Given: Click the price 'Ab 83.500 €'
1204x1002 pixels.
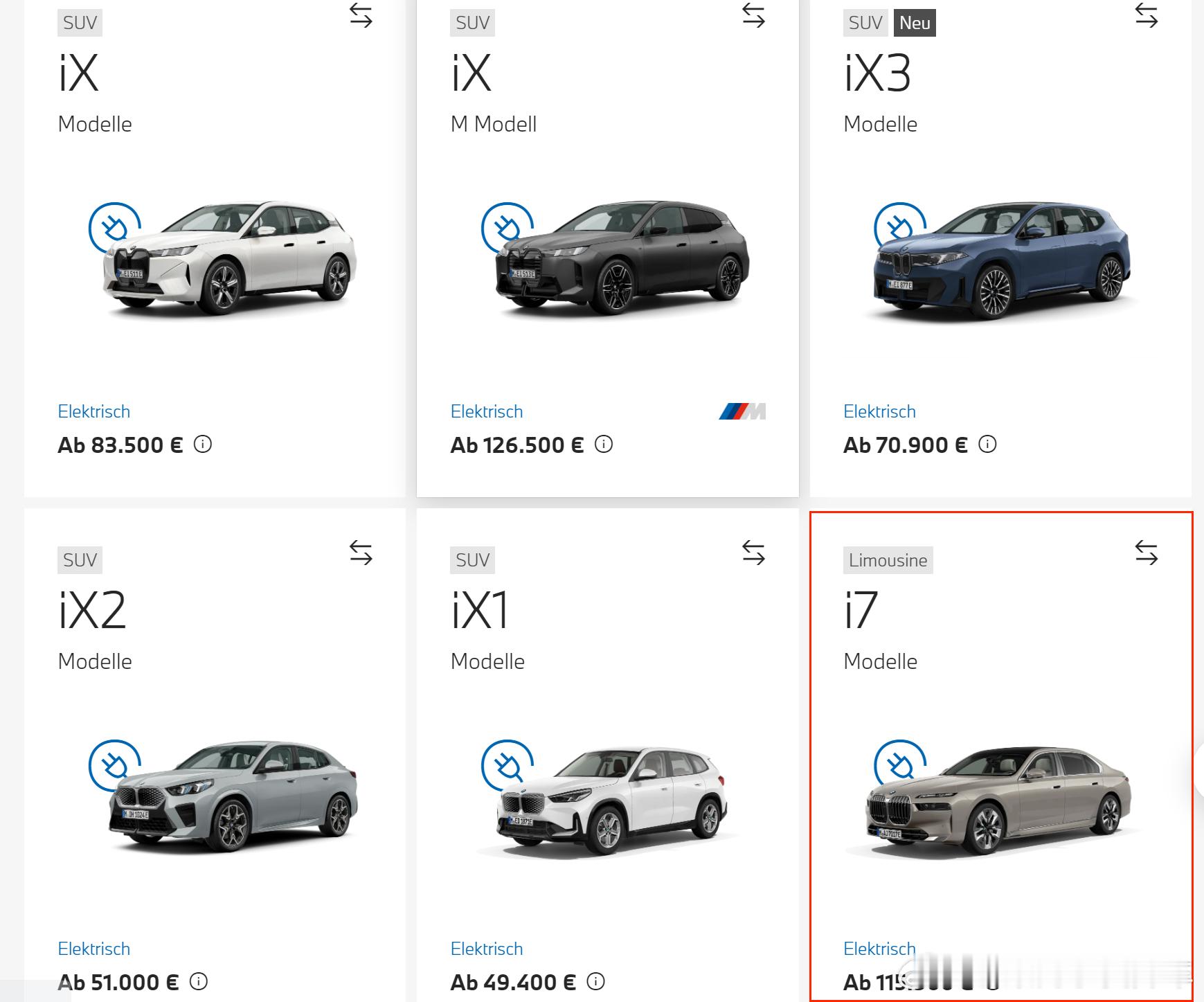Looking at the screenshot, I should pyautogui.click(x=120, y=445).
